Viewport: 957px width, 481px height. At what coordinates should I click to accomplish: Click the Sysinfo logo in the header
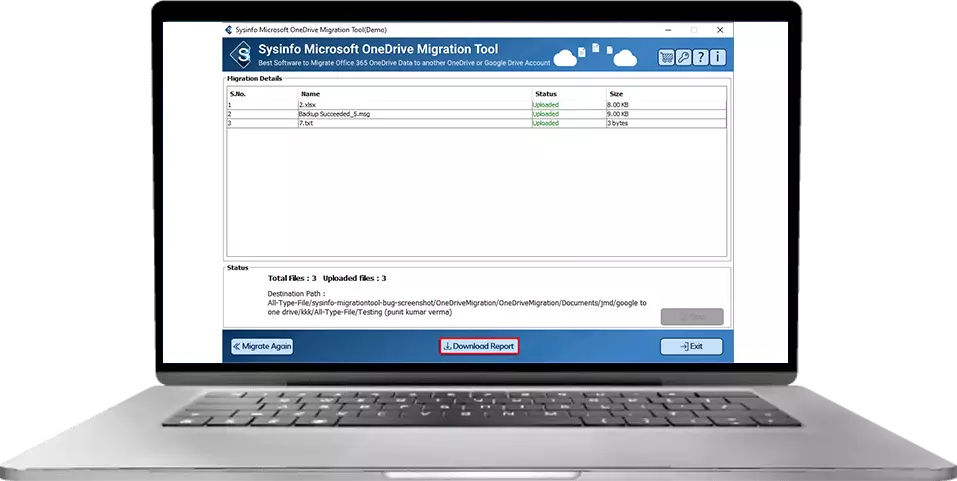click(x=240, y=55)
